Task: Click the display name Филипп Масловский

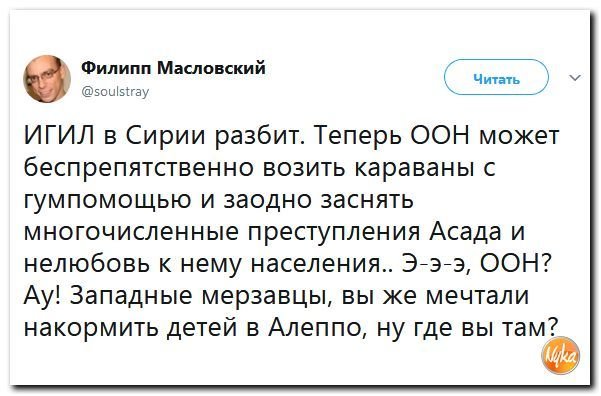Action: (x=173, y=68)
